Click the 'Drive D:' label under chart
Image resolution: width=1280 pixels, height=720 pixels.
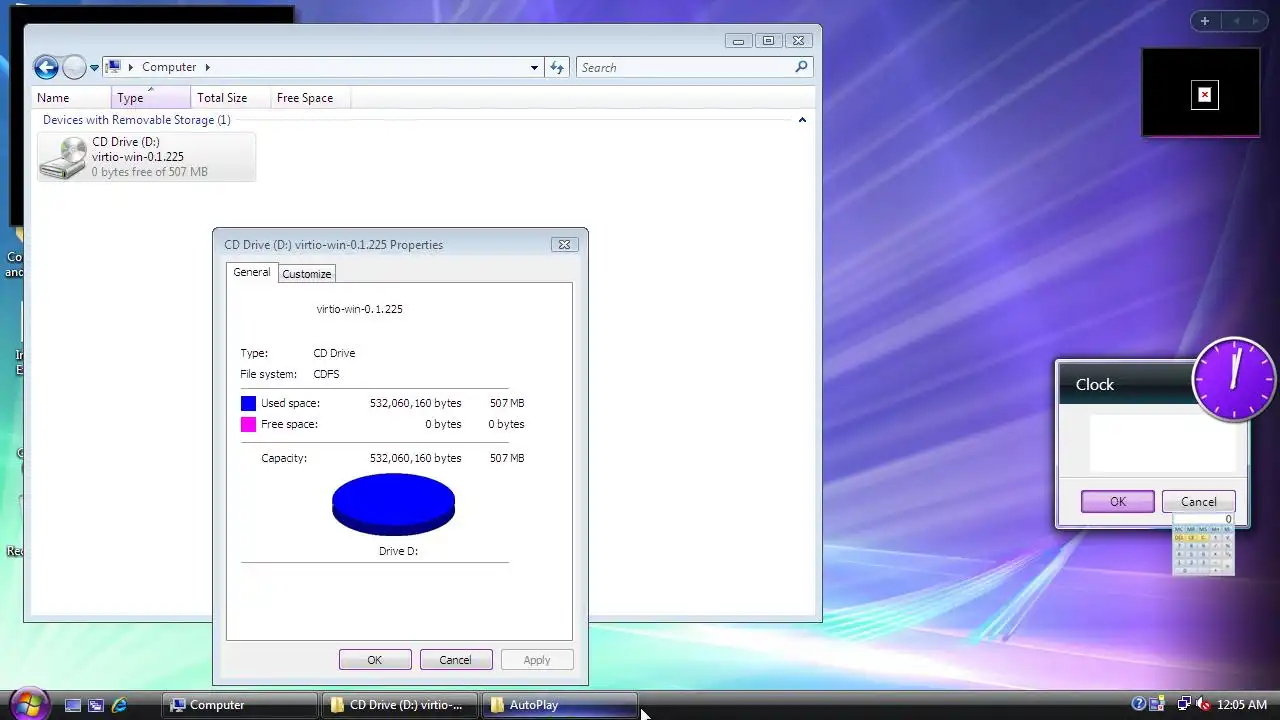398,551
